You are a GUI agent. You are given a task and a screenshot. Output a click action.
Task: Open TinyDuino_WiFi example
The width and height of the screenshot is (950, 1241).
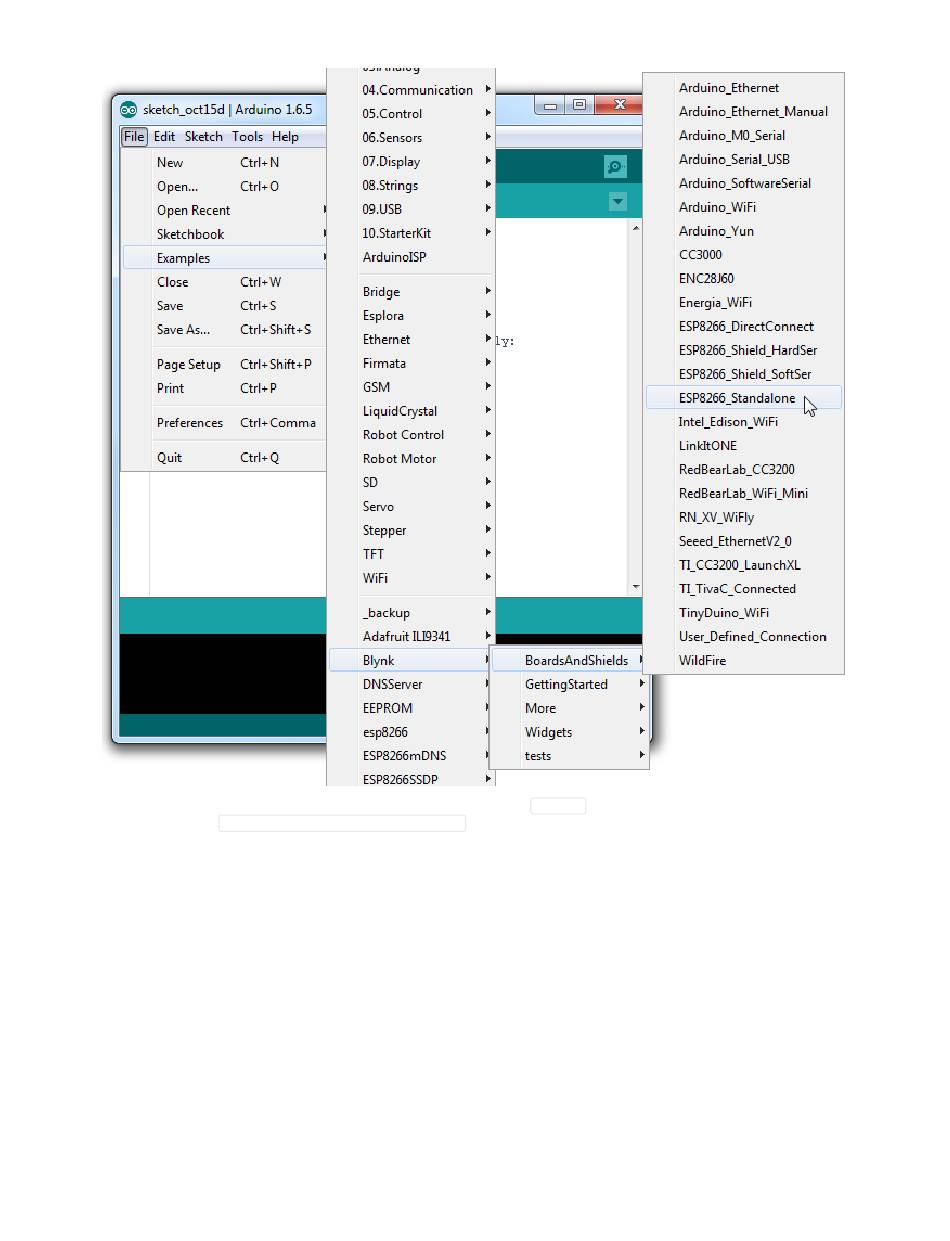click(x=744, y=613)
